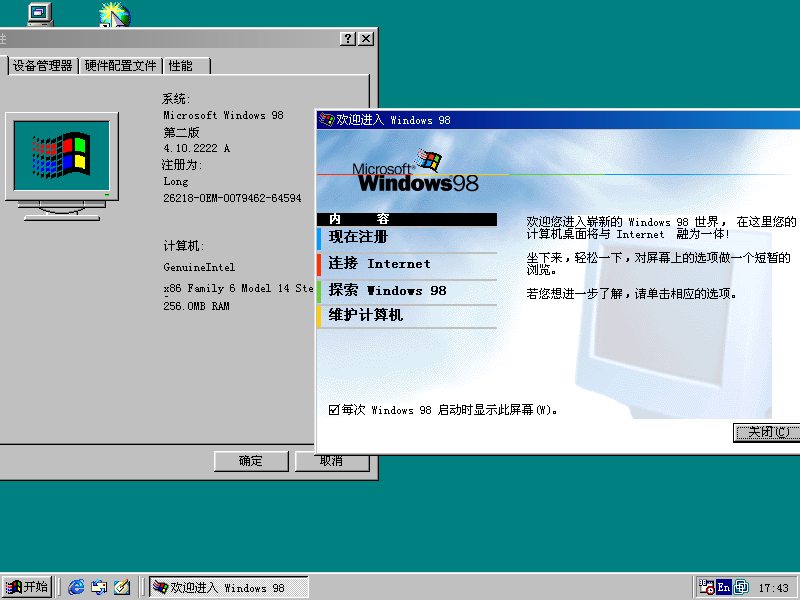Open the 硬件配置文件 tab
Screen dimensions: 800x600
[120, 66]
